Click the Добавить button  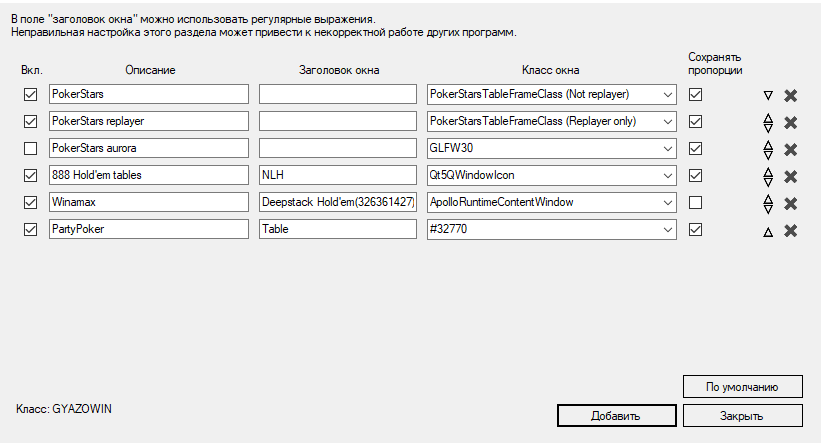(x=616, y=416)
